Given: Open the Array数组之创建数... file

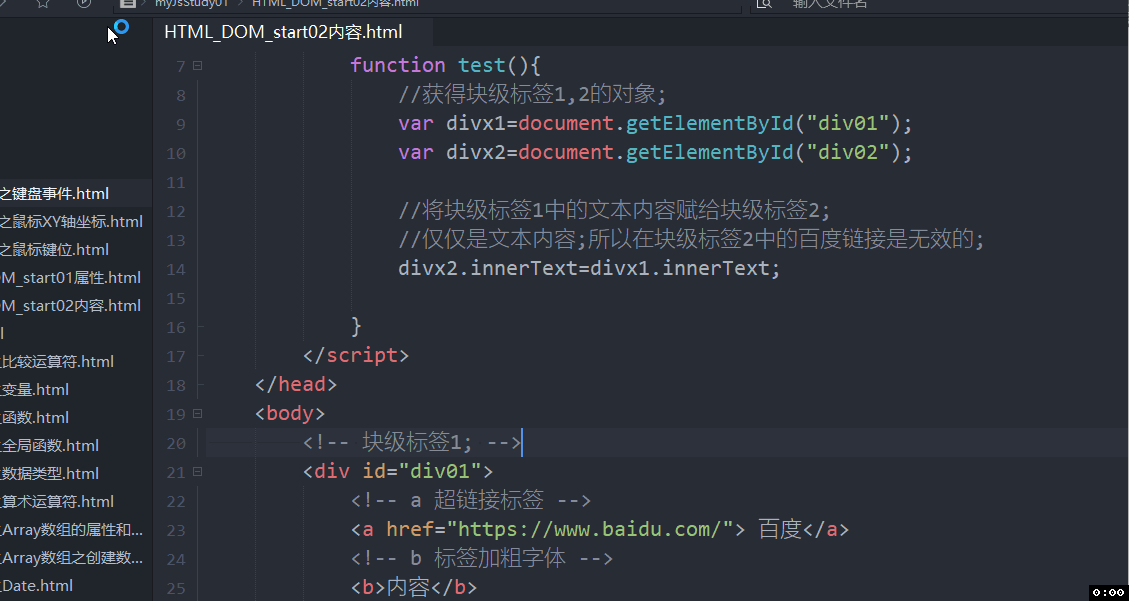Looking at the screenshot, I should coord(72,559).
